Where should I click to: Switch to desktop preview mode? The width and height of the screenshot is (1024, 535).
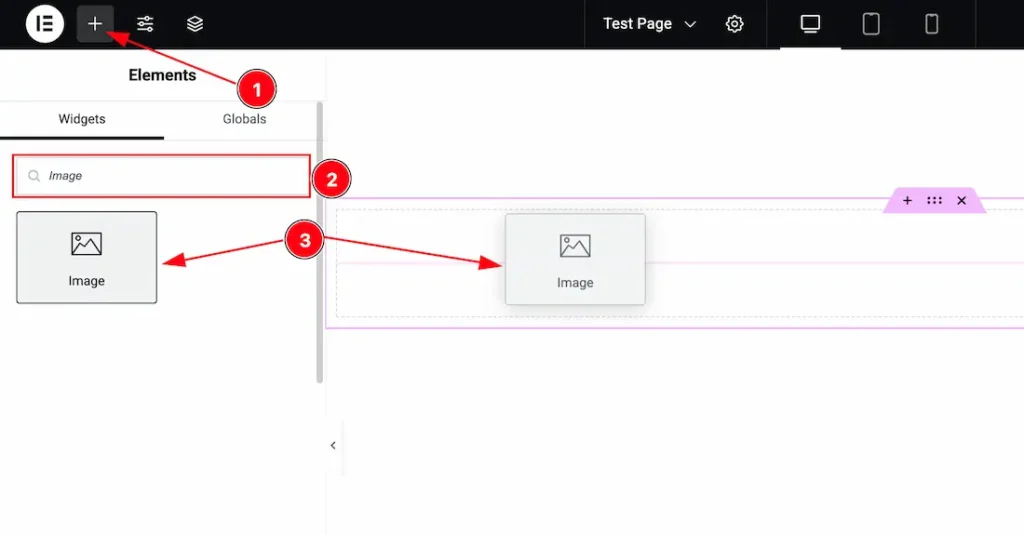(810, 24)
